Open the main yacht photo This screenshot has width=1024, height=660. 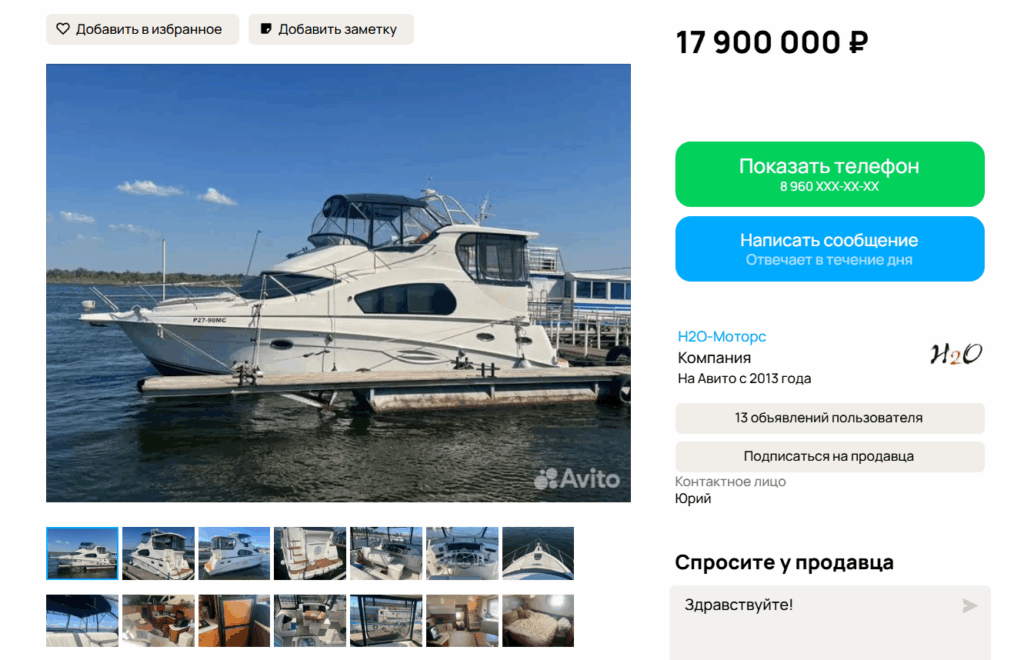click(x=338, y=283)
